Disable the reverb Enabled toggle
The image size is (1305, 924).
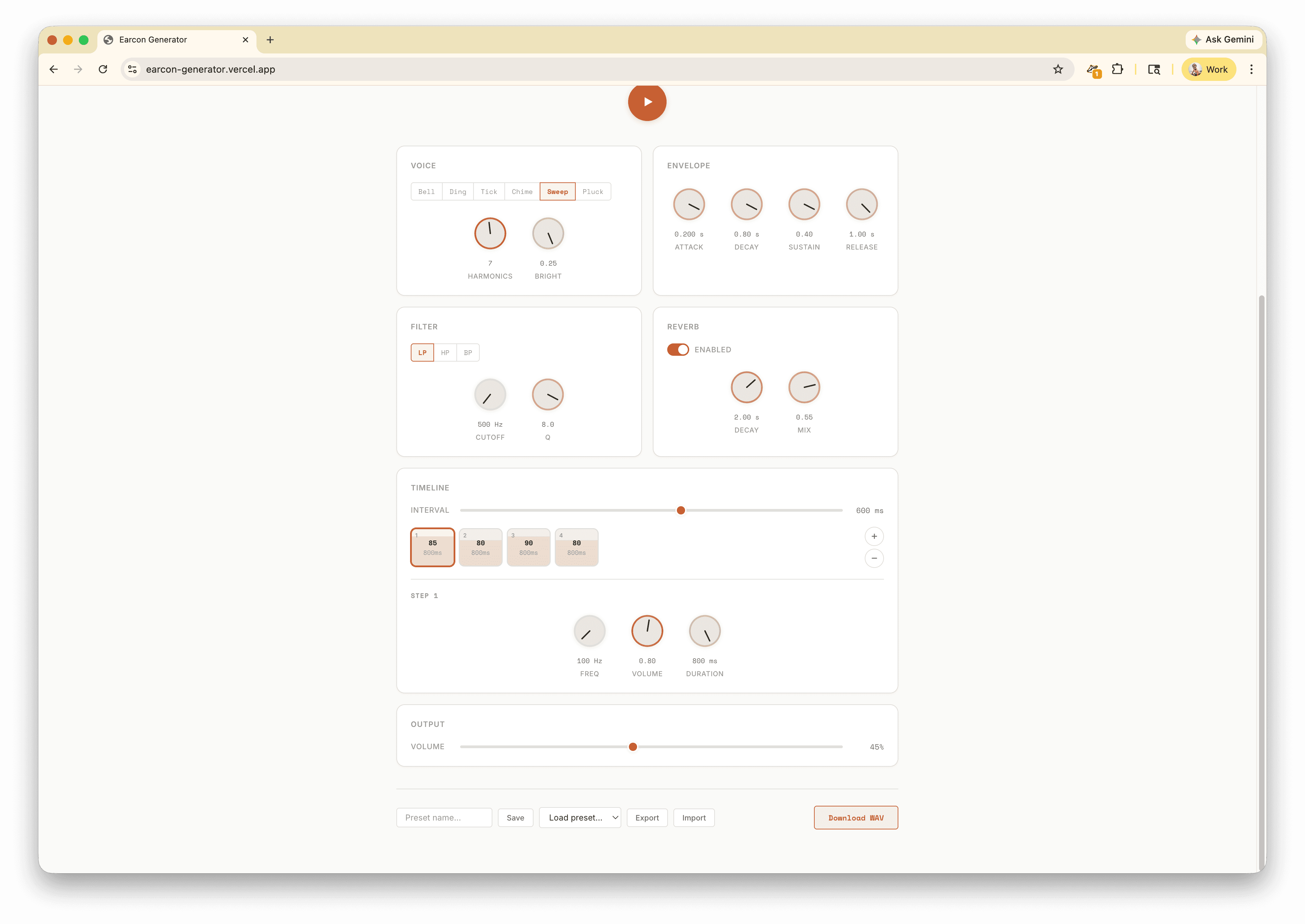[x=678, y=349]
